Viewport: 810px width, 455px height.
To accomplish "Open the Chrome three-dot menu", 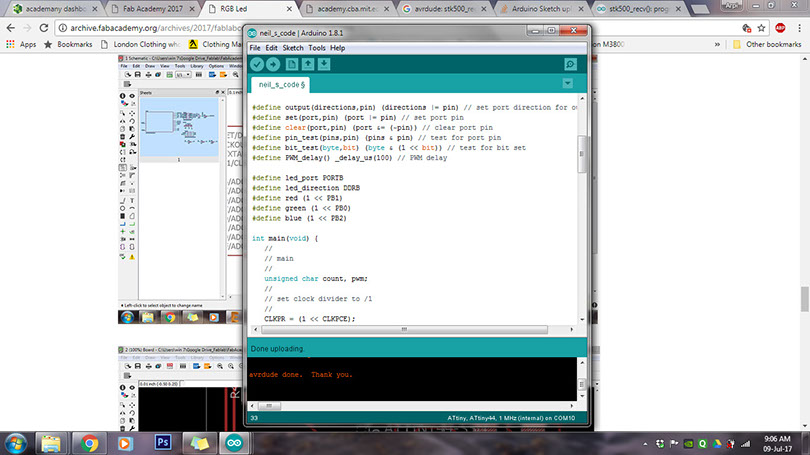I will pyautogui.click(x=799, y=28).
